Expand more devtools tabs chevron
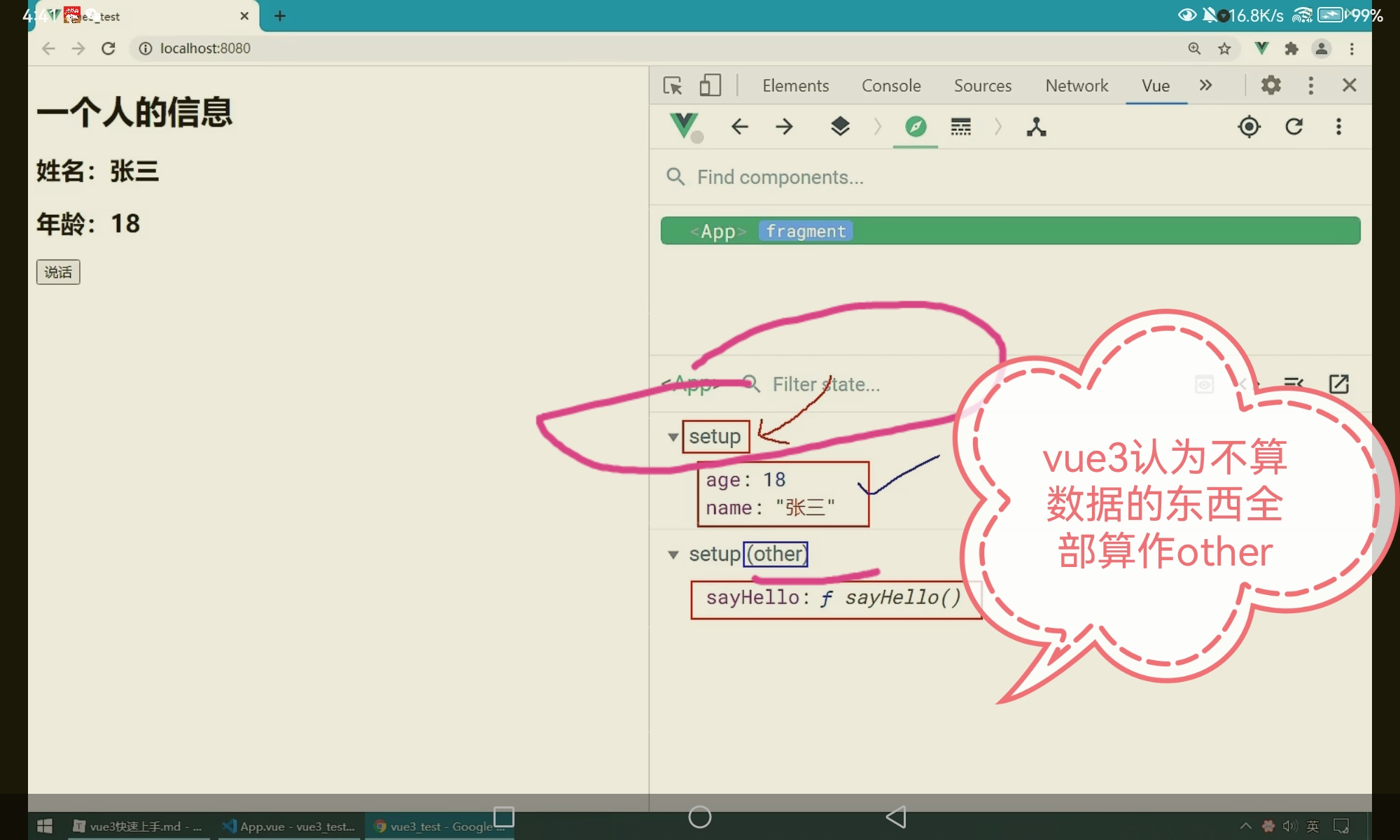 click(x=1205, y=85)
